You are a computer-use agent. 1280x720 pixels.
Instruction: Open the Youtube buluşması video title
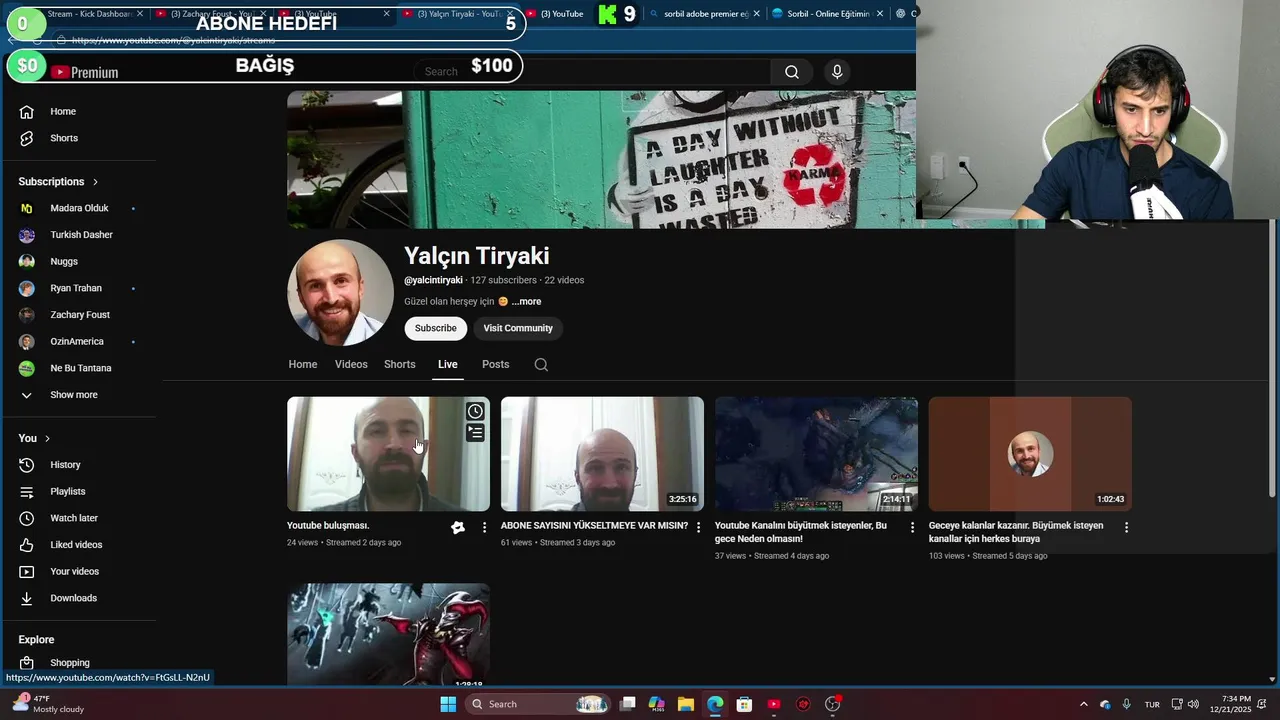(x=328, y=525)
